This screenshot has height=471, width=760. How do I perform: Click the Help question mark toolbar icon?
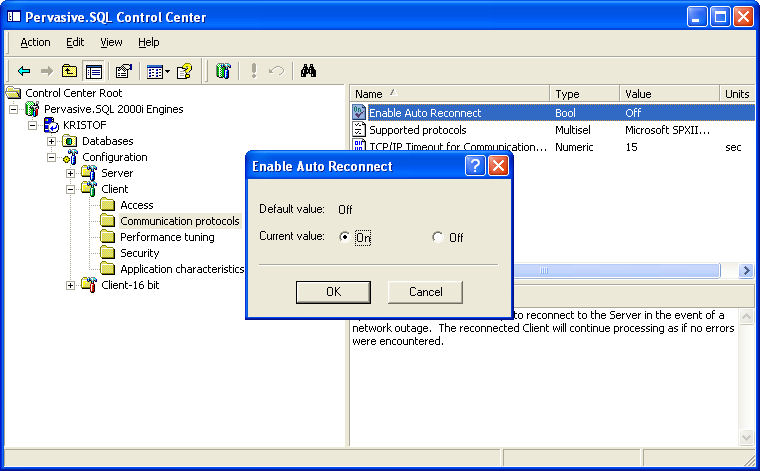pyautogui.click(x=184, y=72)
